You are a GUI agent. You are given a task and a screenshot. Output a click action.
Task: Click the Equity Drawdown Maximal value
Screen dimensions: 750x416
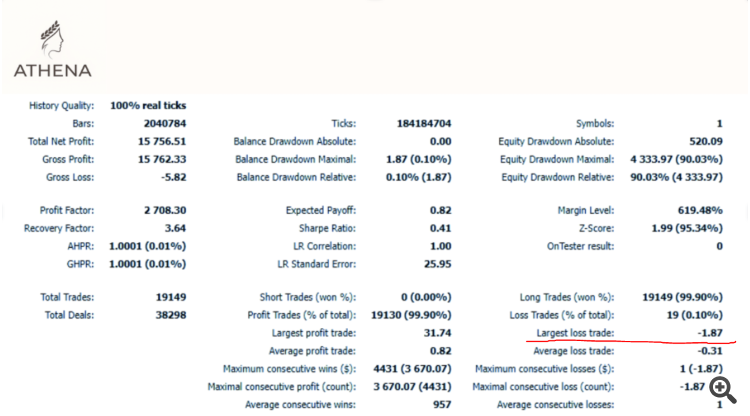coord(676,159)
